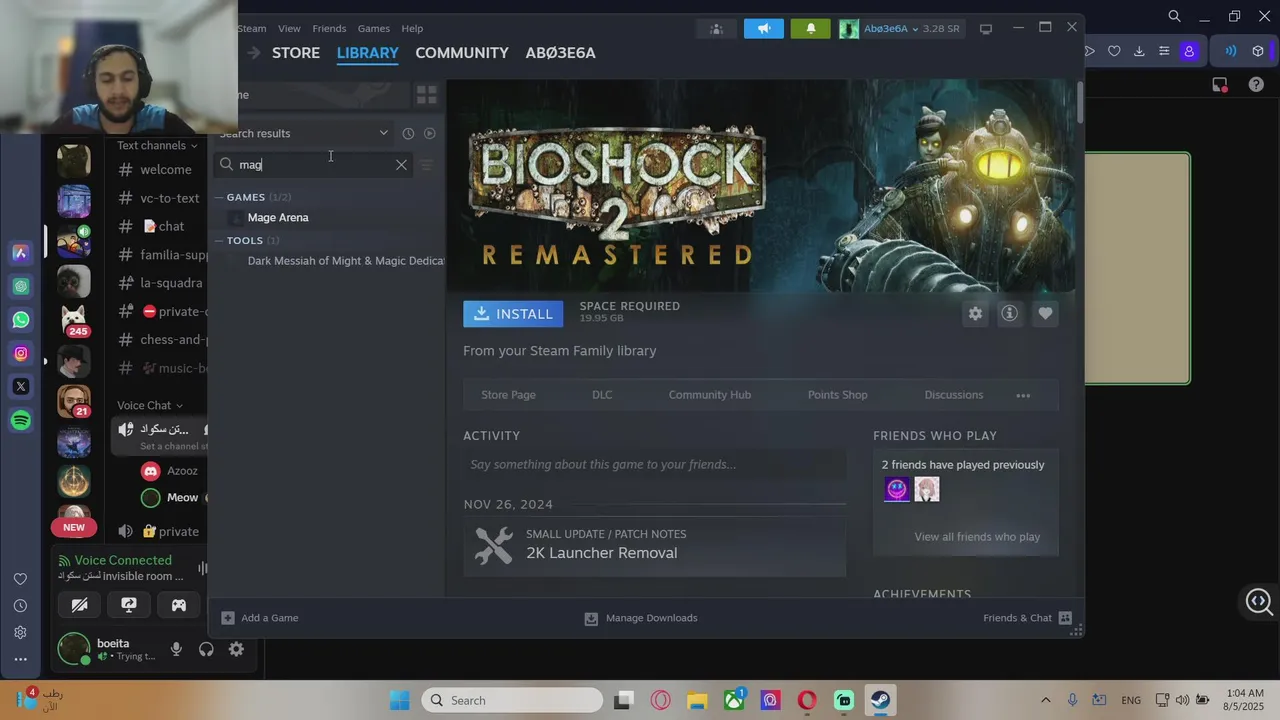Open Discord vc-to-text channel
The height and width of the screenshot is (720, 1280).
tap(160, 198)
